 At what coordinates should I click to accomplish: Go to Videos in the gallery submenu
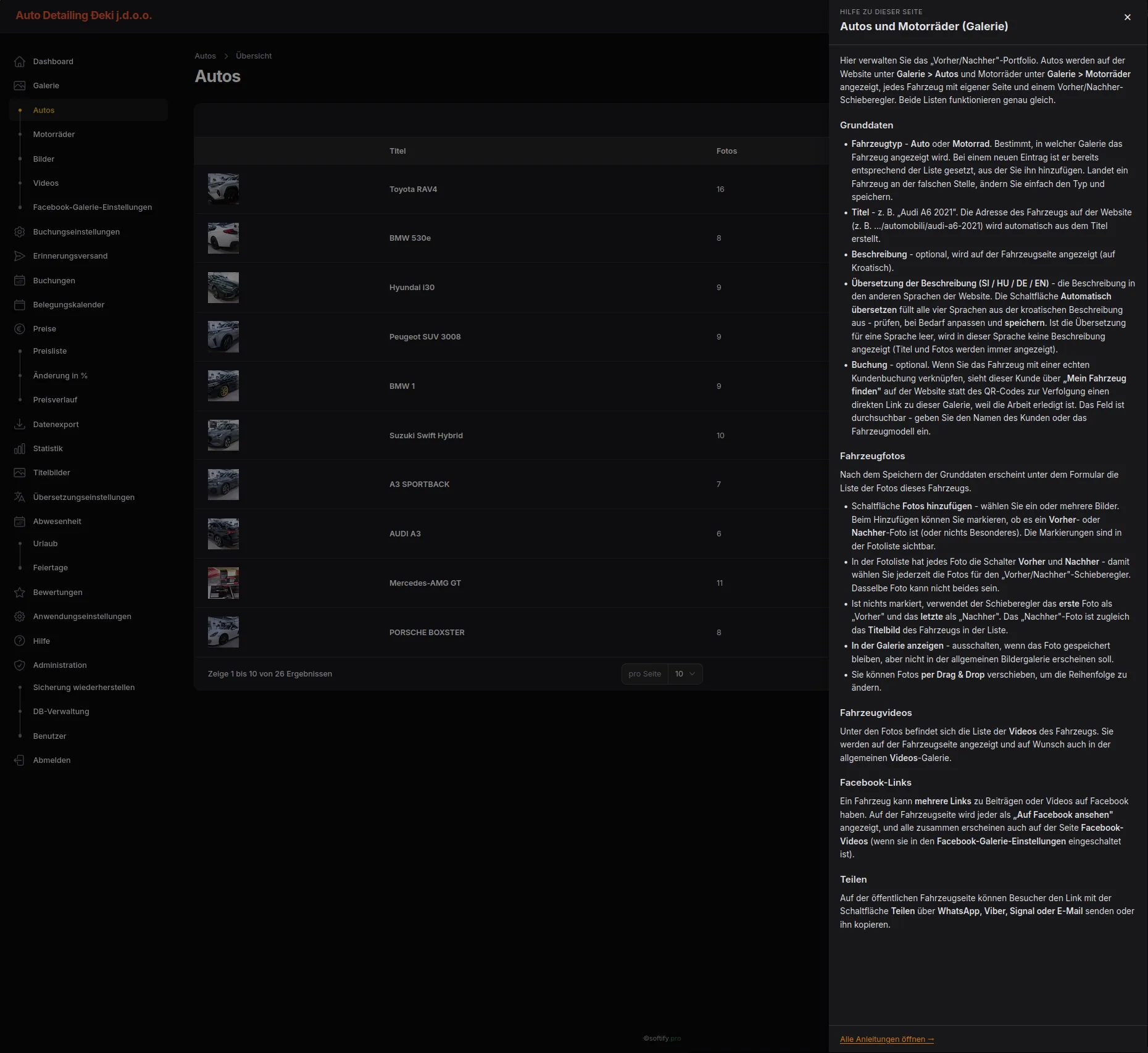pos(46,183)
